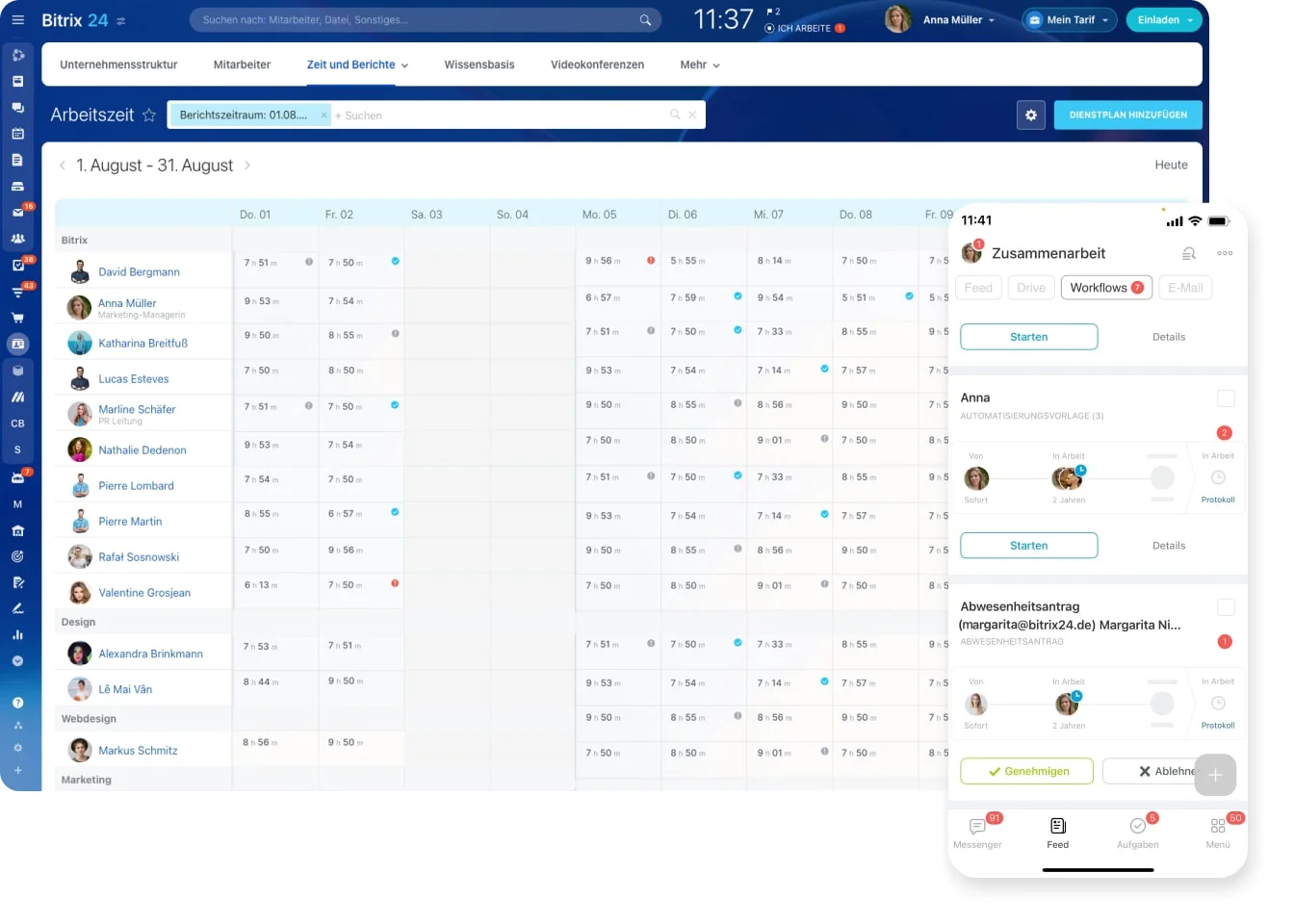
Task: Open the help question mark icon
Action: coord(17,703)
